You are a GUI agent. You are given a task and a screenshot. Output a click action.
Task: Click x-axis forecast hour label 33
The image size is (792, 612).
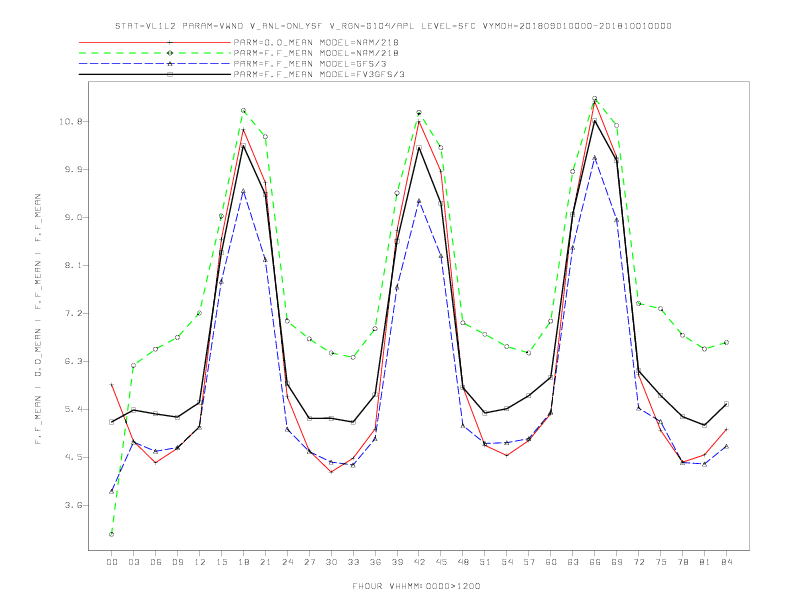pyautogui.click(x=353, y=562)
